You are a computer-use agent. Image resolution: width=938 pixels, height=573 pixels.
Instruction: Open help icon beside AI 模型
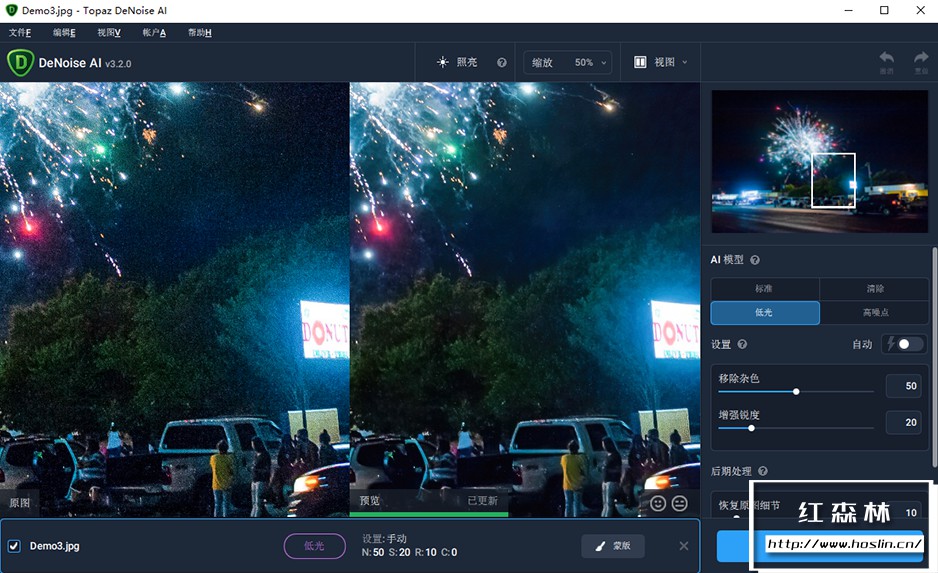[x=755, y=260]
